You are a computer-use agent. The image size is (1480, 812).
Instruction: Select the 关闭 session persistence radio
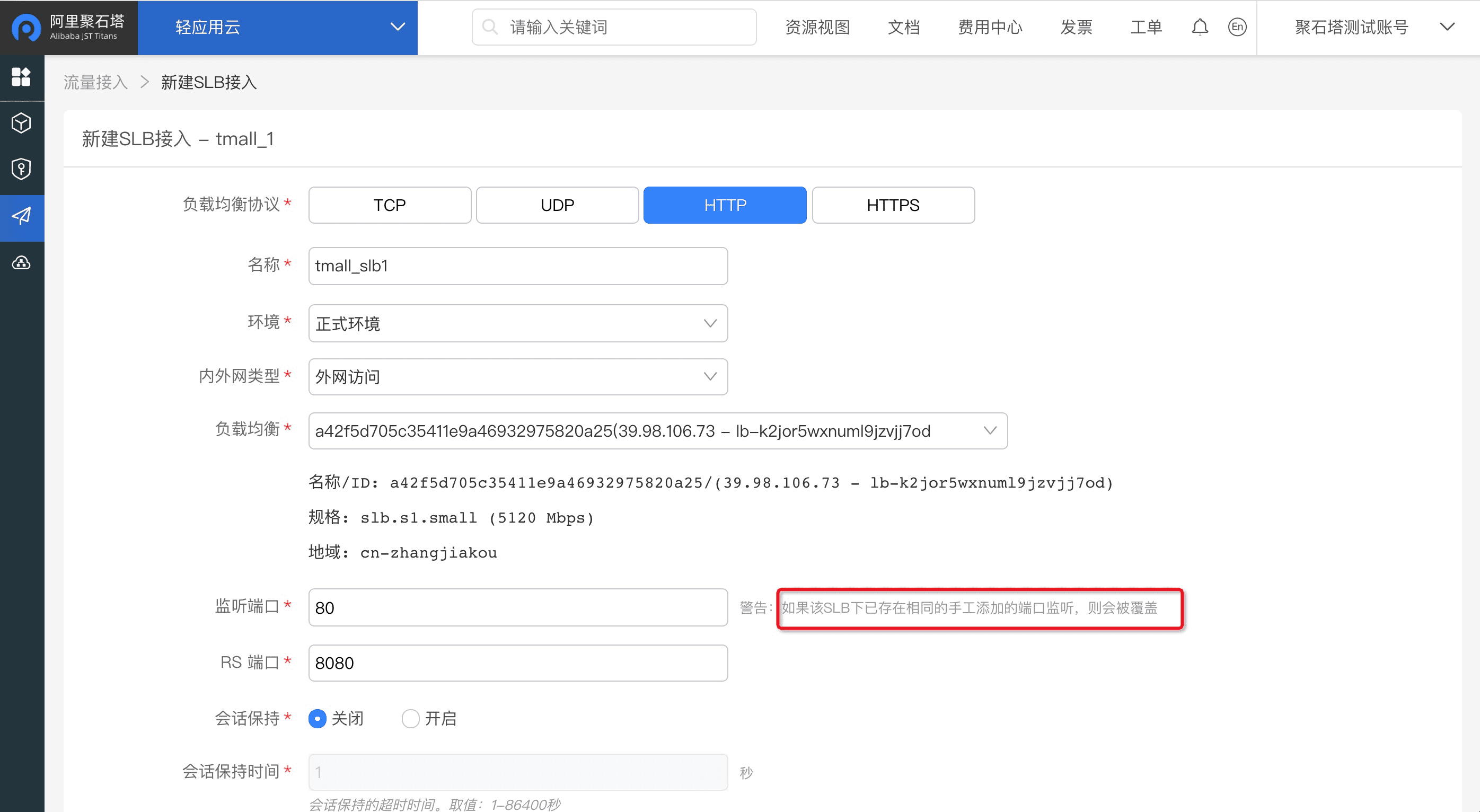317,718
